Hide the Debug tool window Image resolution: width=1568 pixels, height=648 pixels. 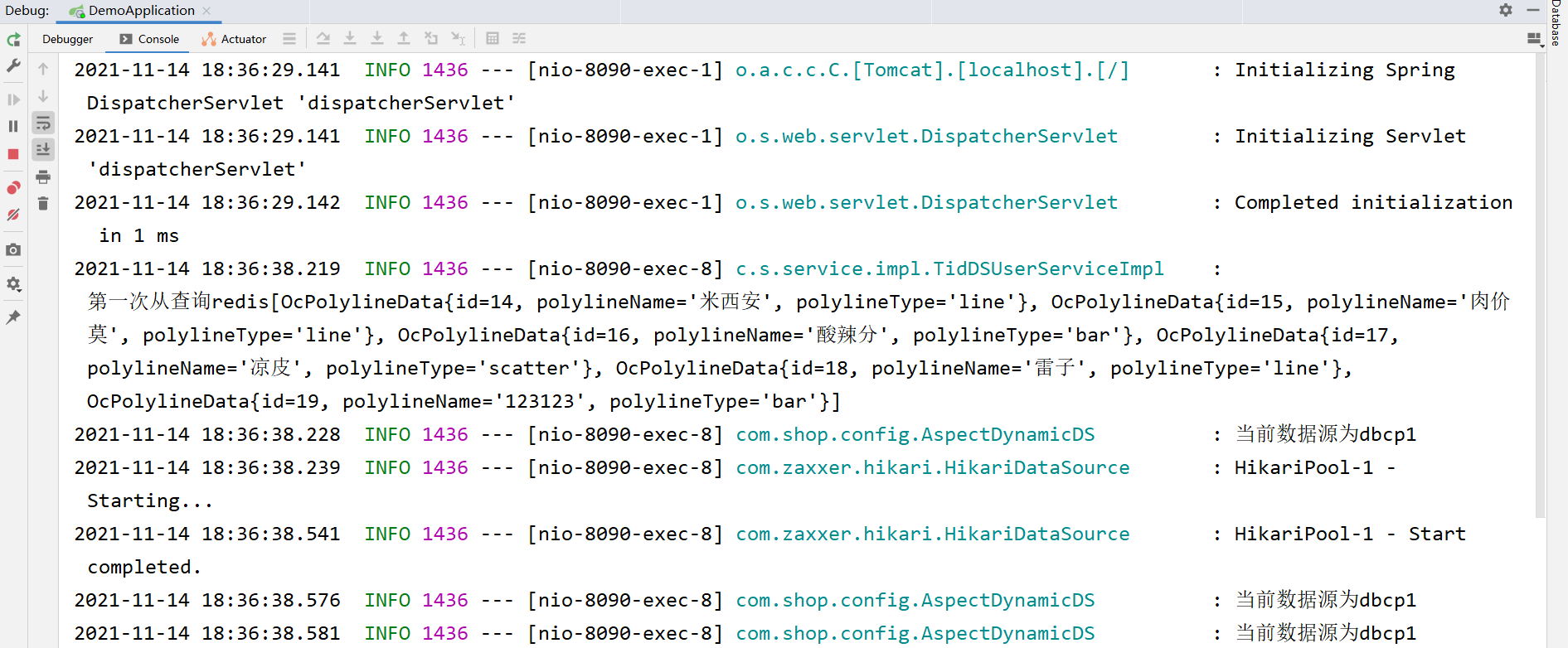coord(1533,10)
